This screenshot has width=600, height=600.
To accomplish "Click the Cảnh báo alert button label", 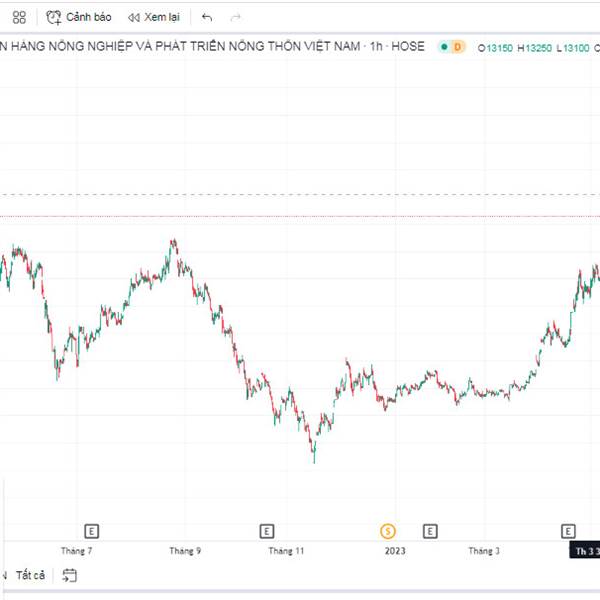I will pyautogui.click(x=89, y=17).
